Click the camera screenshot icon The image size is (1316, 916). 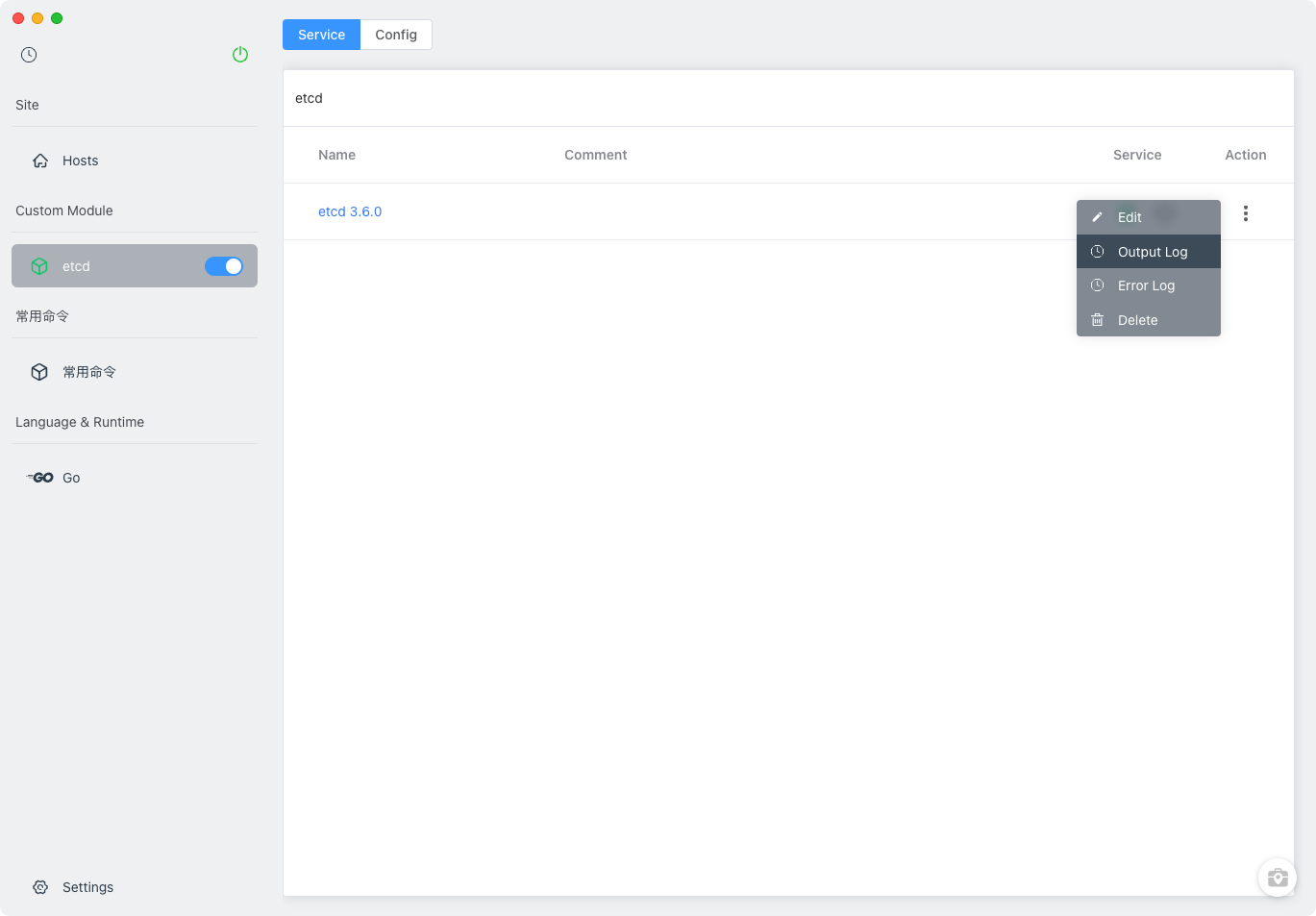1277,877
